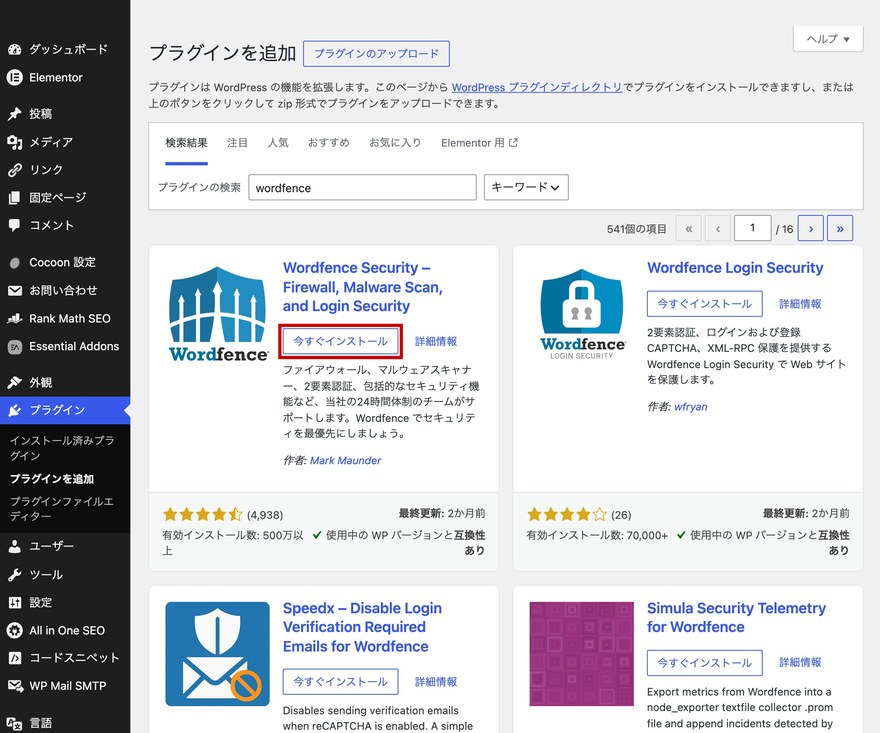Switch to the 検索結果 tab
The image size is (880, 733).
click(x=186, y=143)
